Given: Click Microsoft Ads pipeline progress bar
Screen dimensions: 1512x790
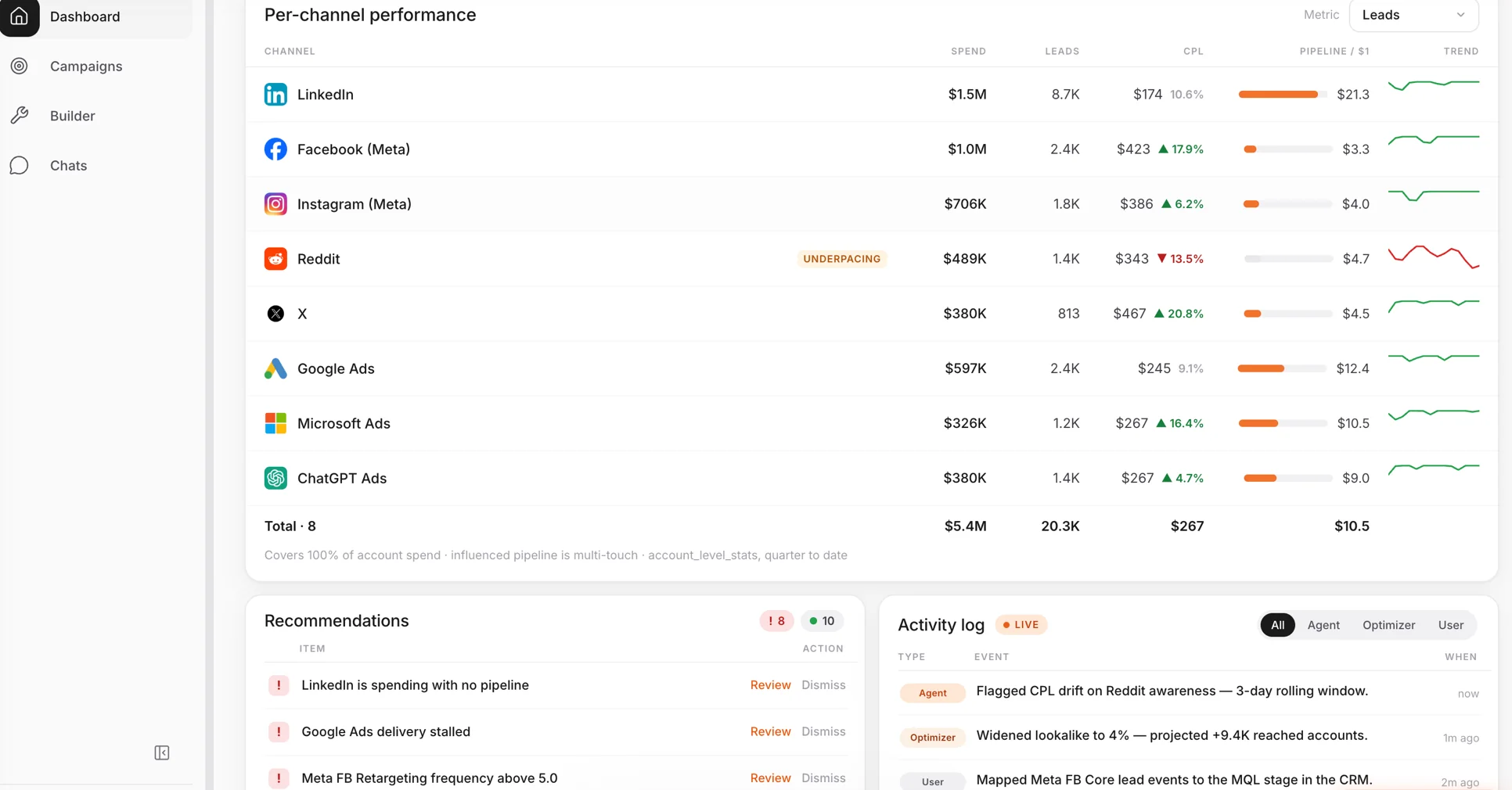Looking at the screenshot, I should [x=1283, y=423].
